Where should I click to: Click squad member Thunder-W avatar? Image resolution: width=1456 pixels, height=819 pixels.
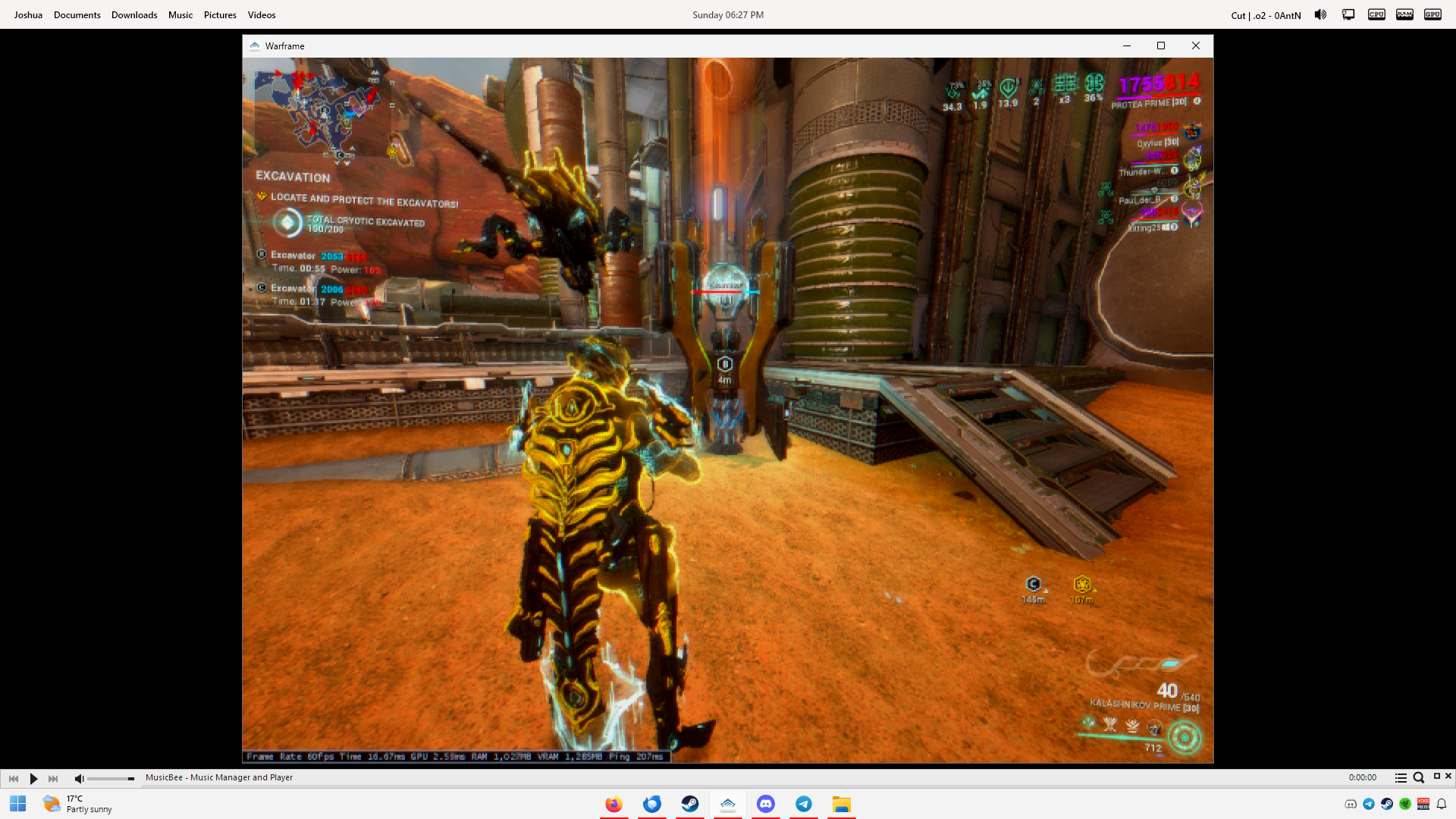(x=1192, y=159)
